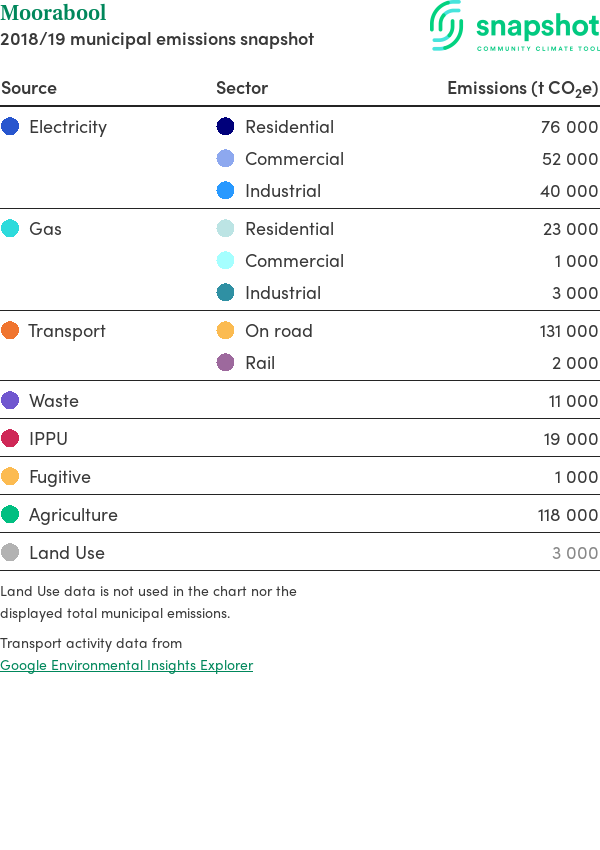Click the dark navy Electricity Residential dot
Viewport: 600px width, 850px height.
(225, 126)
